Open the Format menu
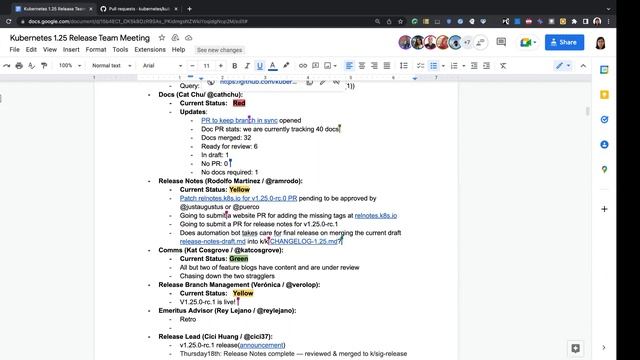Viewport: 640px width, 360px height. 96,49
